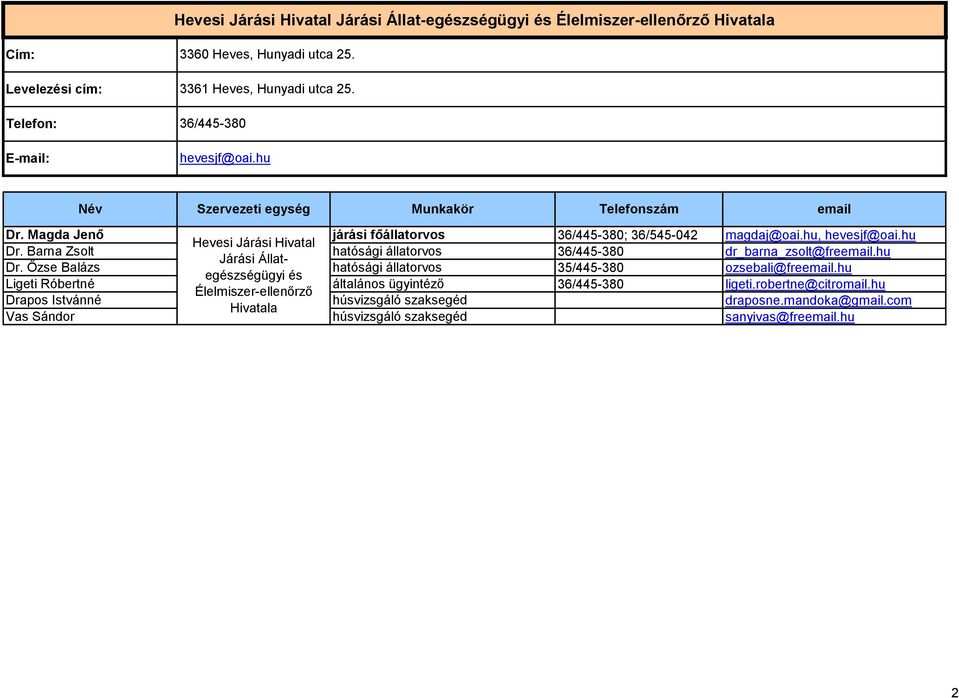
Task: Select the 36/445-380 phone number in the header block
Action: 212,124
